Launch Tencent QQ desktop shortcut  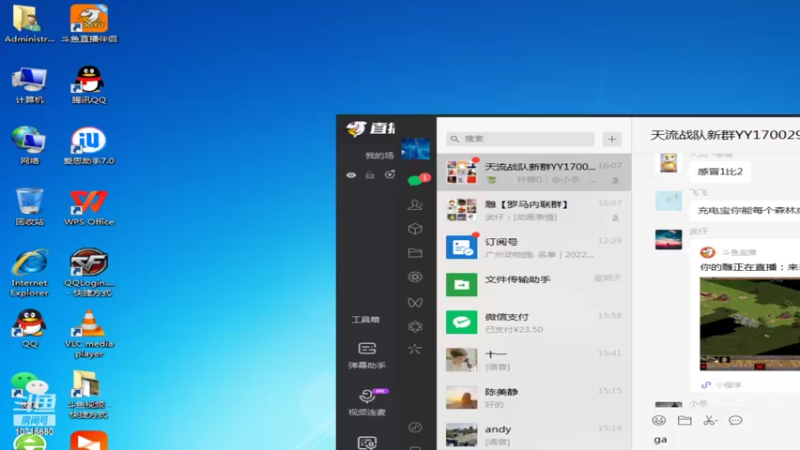pos(89,85)
